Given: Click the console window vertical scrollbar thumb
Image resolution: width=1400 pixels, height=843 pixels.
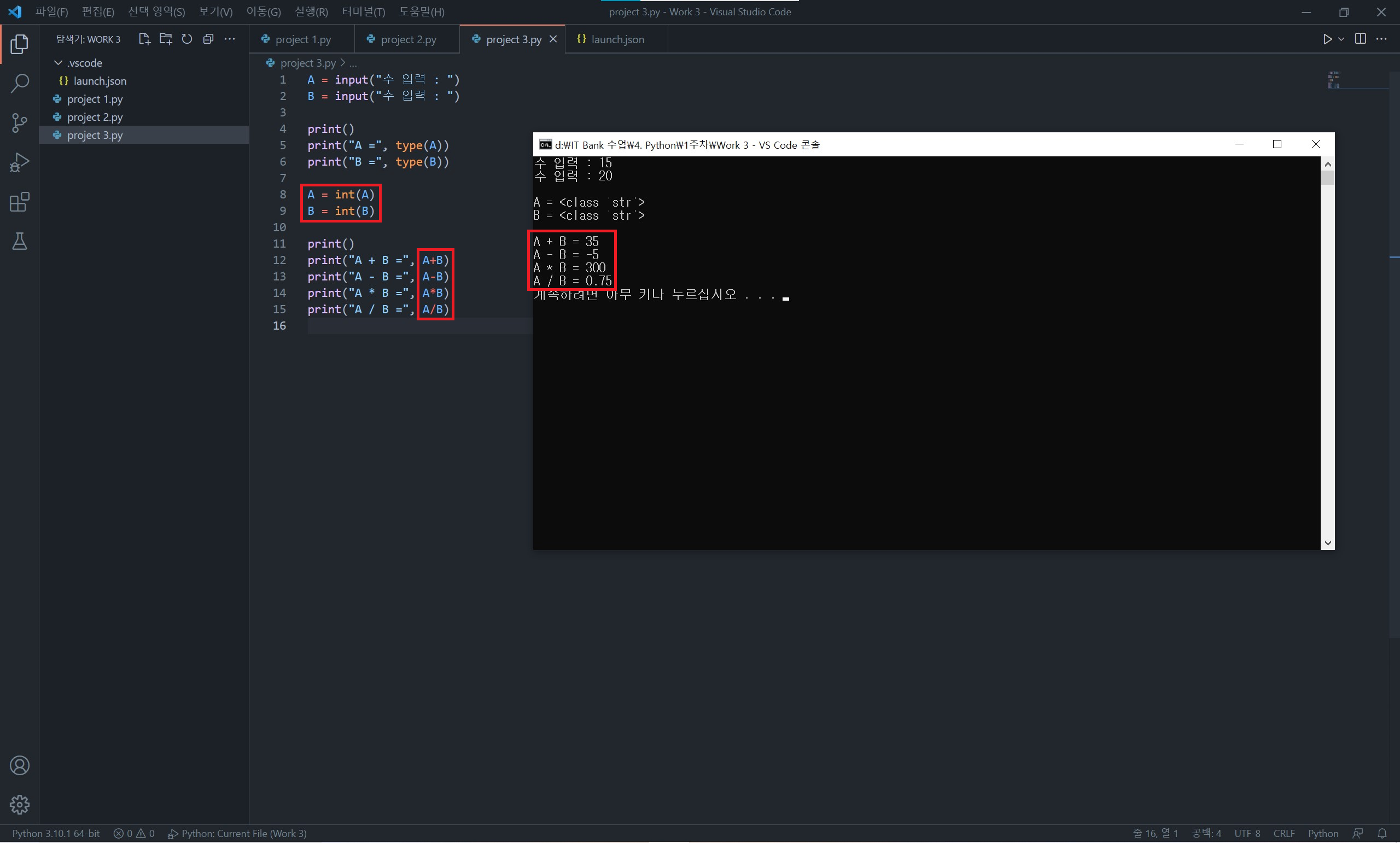Looking at the screenshot, I should coord(1327,178).
